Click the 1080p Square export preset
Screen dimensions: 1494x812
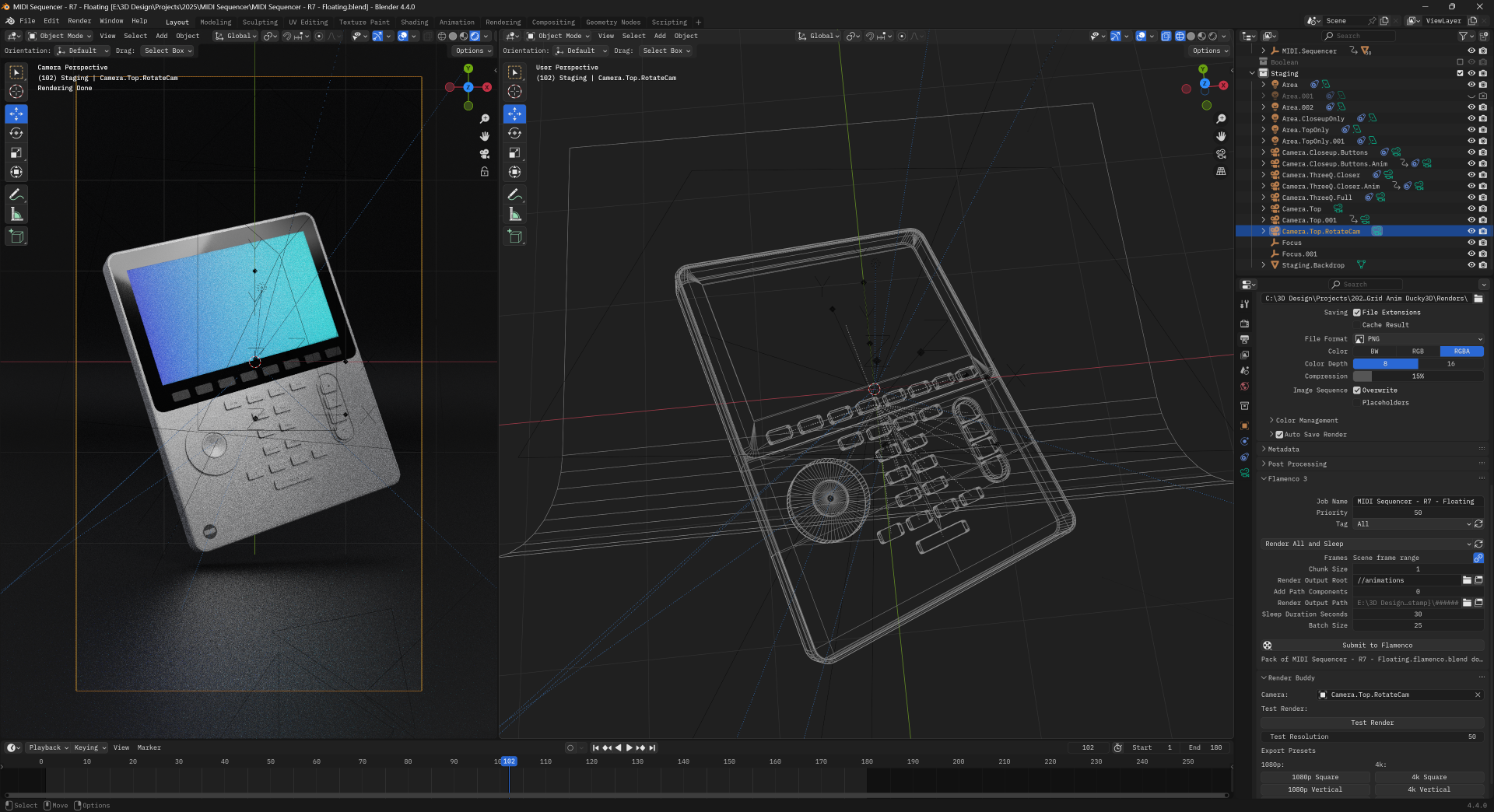1314,776
